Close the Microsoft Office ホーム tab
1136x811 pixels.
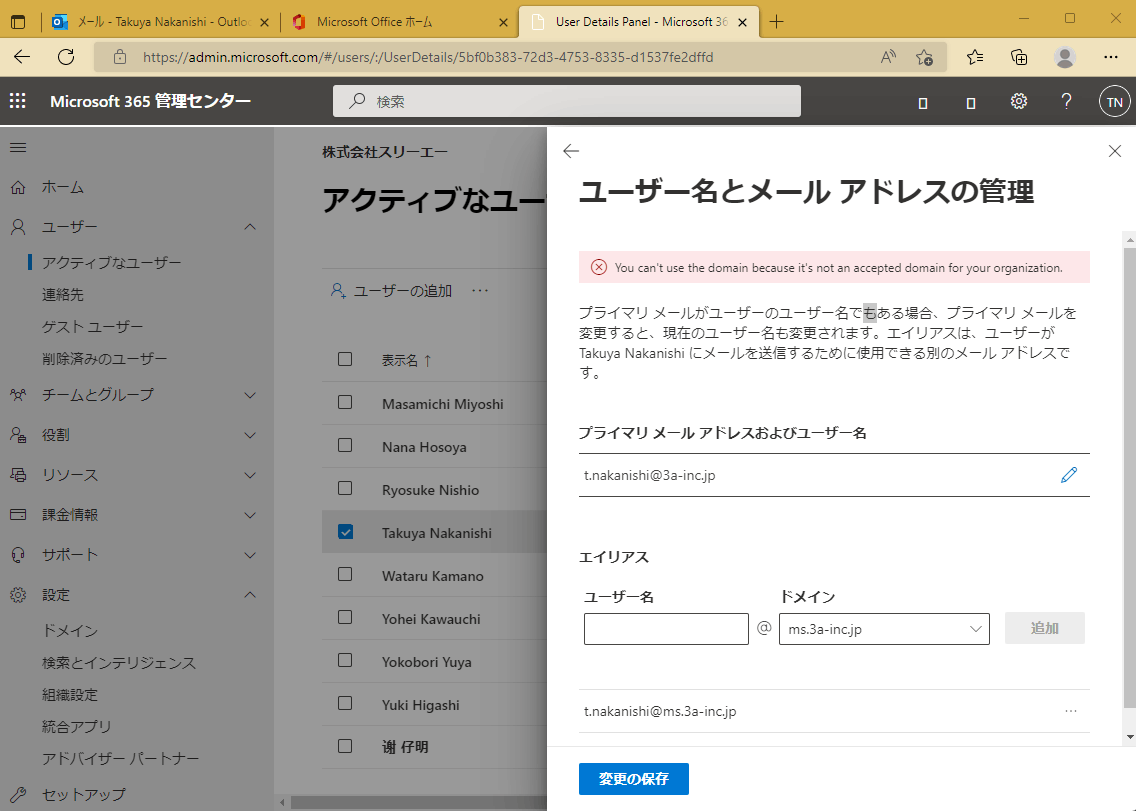tap(504, 22)
